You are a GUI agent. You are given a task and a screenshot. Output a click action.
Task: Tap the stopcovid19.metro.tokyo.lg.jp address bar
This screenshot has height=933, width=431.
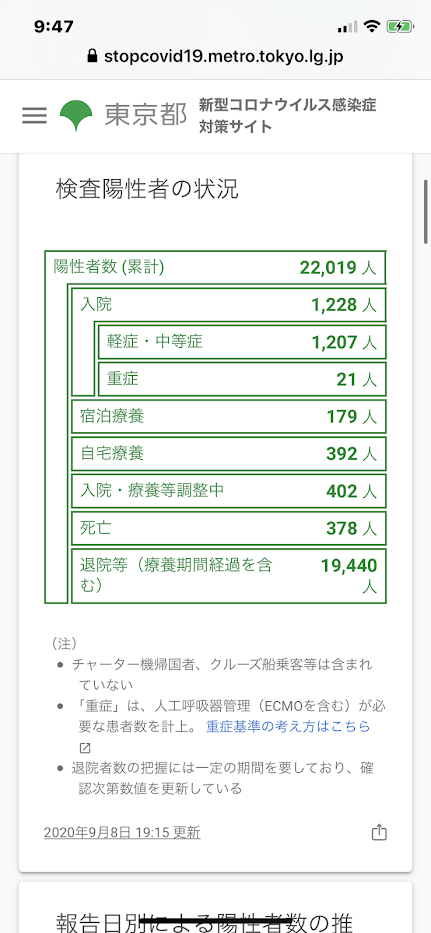coord(216,57)
